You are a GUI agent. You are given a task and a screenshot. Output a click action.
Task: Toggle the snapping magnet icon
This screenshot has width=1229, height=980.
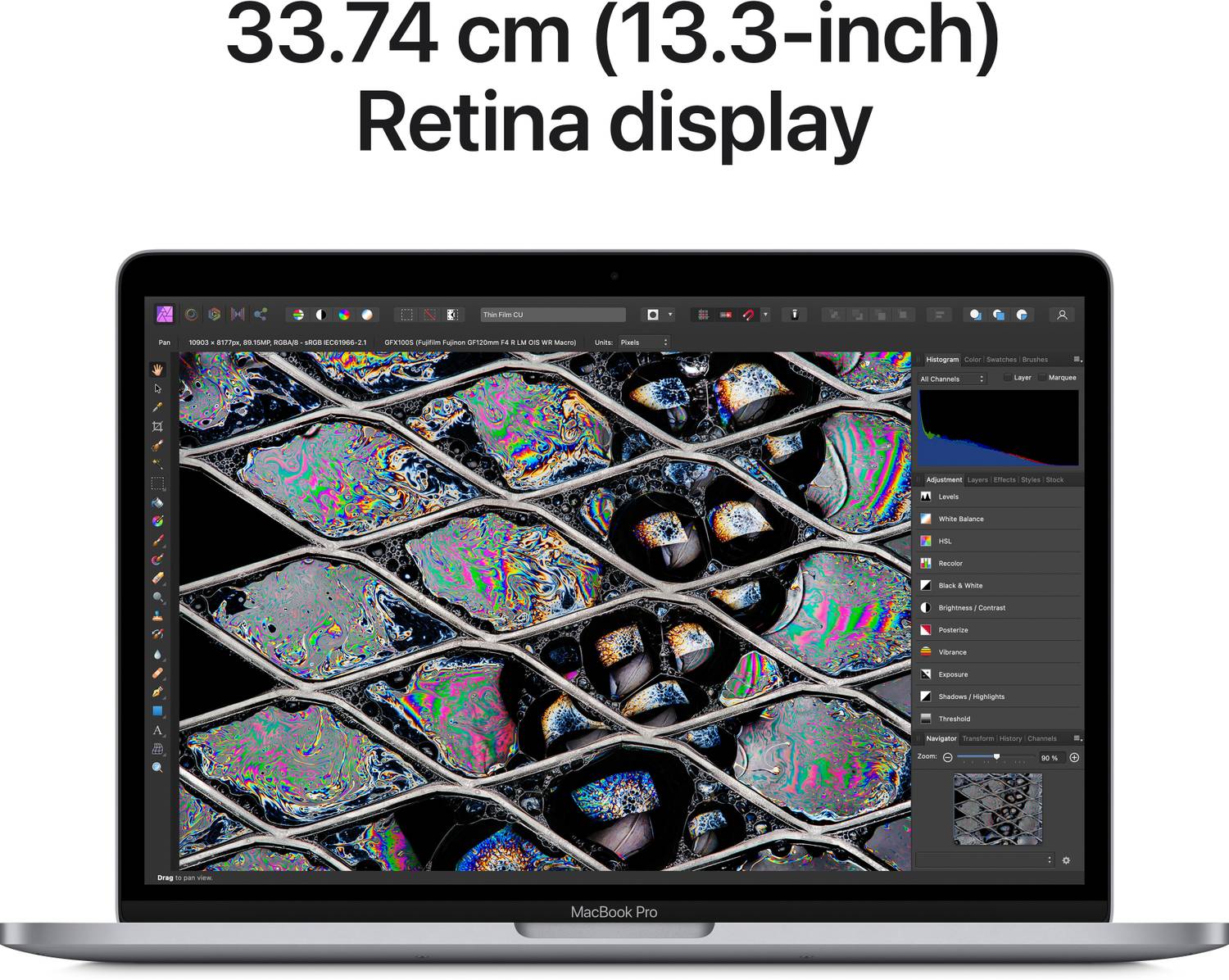748,315
